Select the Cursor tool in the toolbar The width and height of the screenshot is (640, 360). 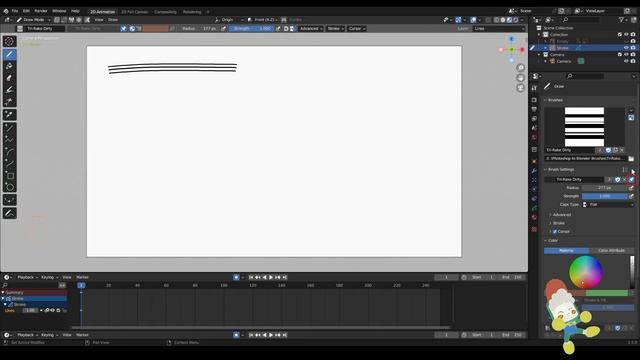click(9, 41)
